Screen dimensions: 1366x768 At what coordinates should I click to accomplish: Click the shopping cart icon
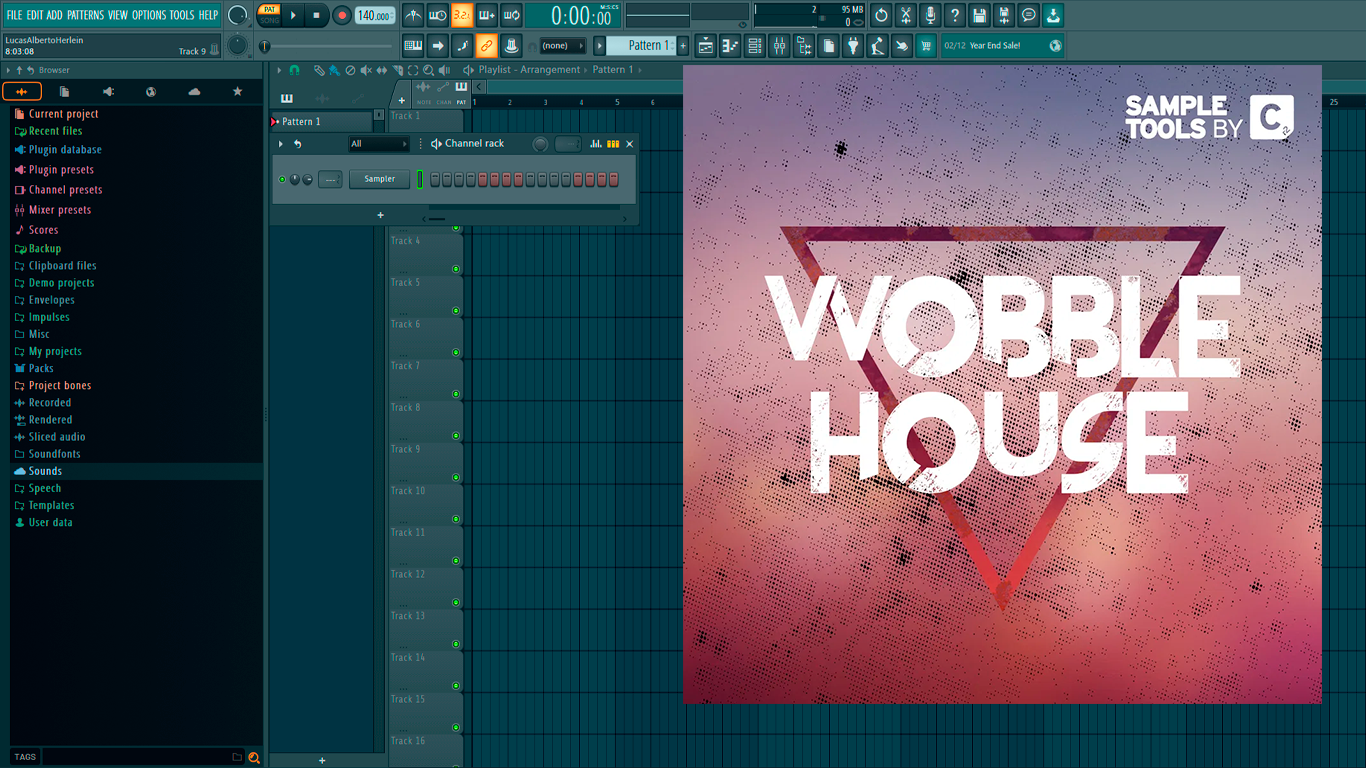coord(926,46)
